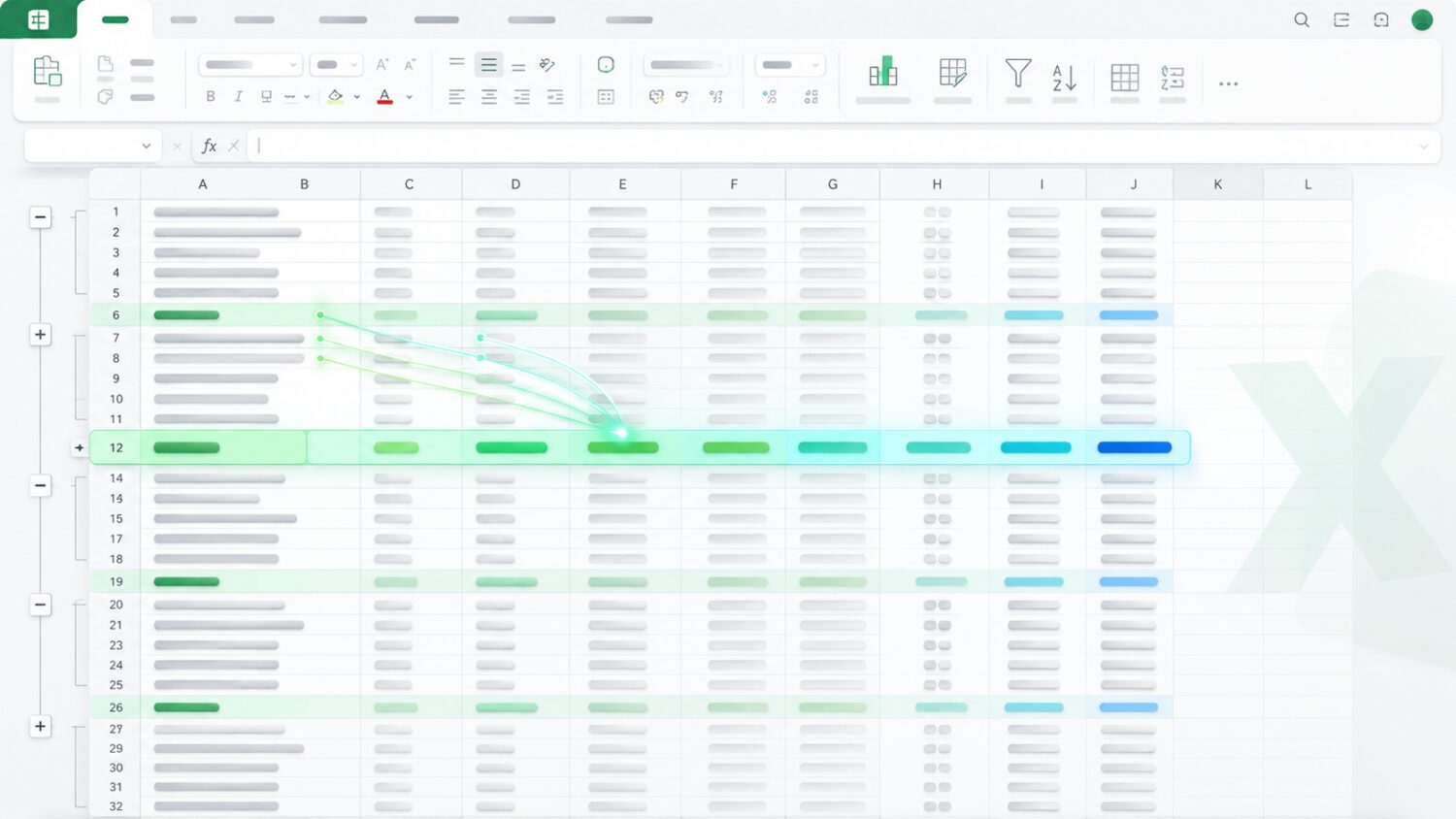1456x819 pixels.
Task: Click the large Paste clipboard icon
Action: [47, 72]
